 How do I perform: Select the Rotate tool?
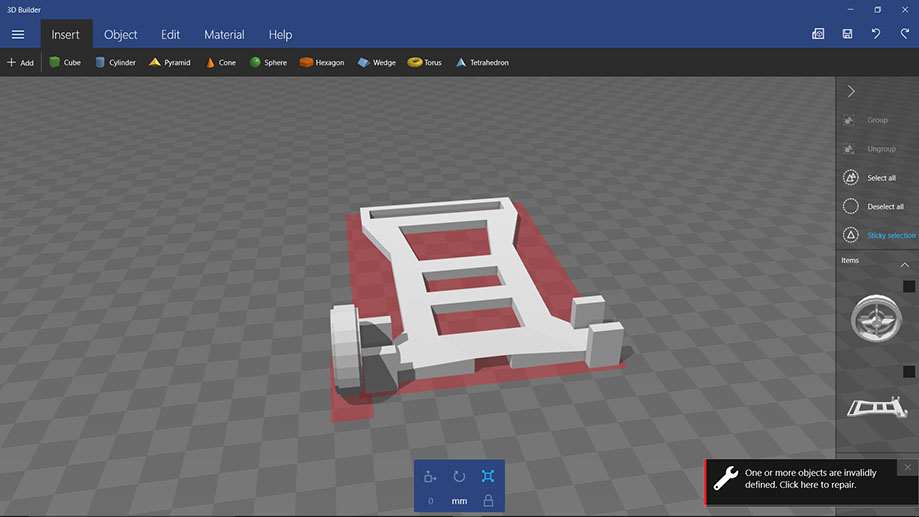459,477
